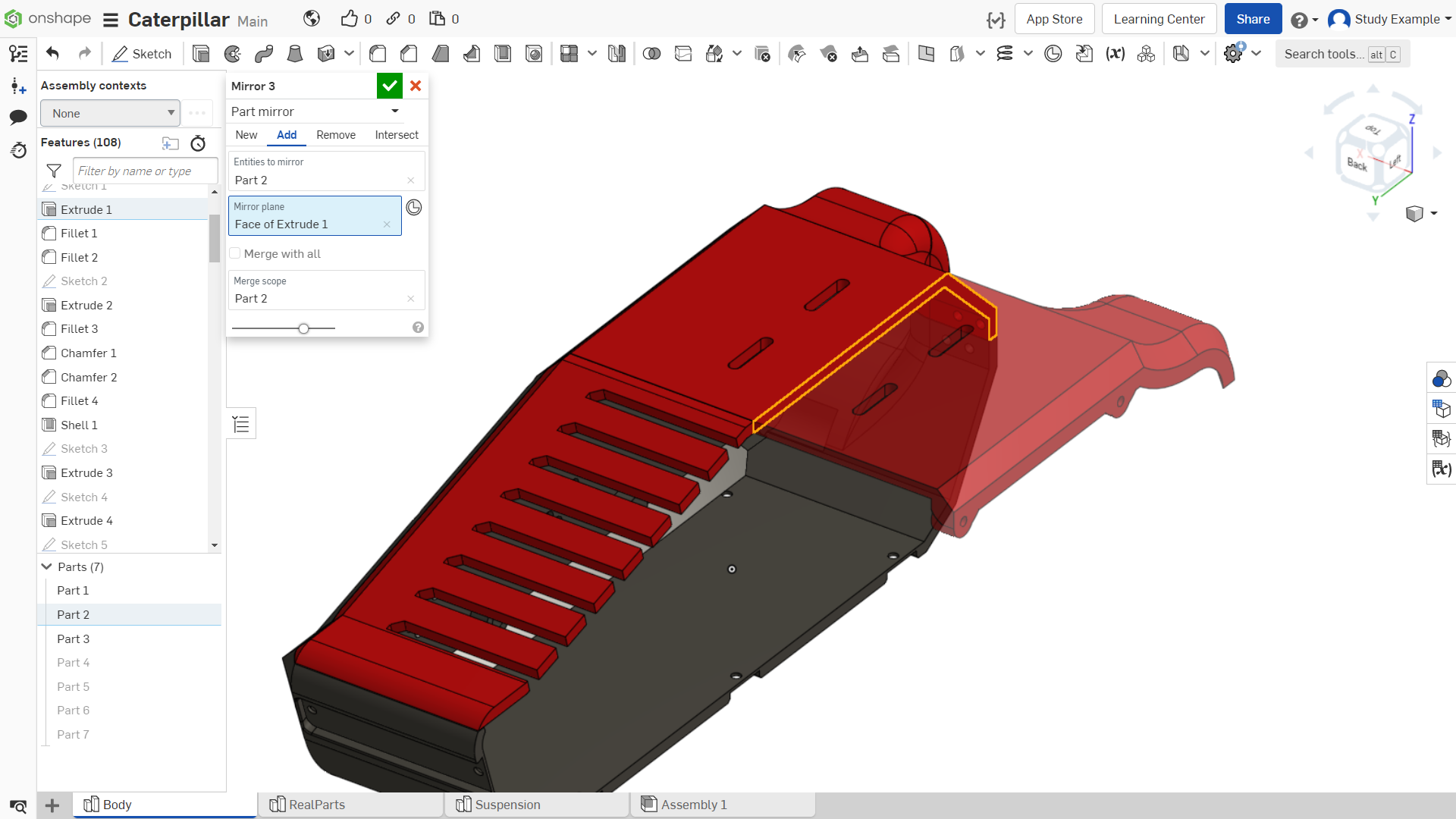Click the insert new tab plus button
This screenshot has width=1456, height=819.
coord(52,805)
